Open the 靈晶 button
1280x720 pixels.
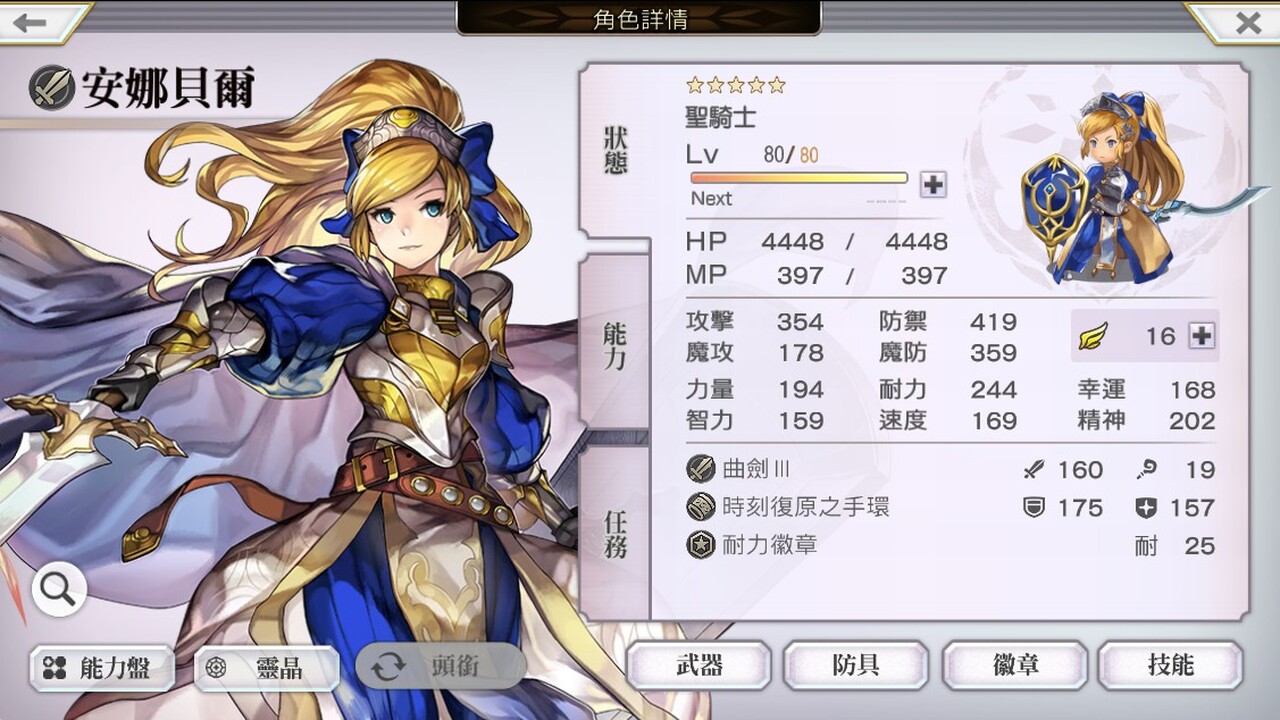pos(267,668)
